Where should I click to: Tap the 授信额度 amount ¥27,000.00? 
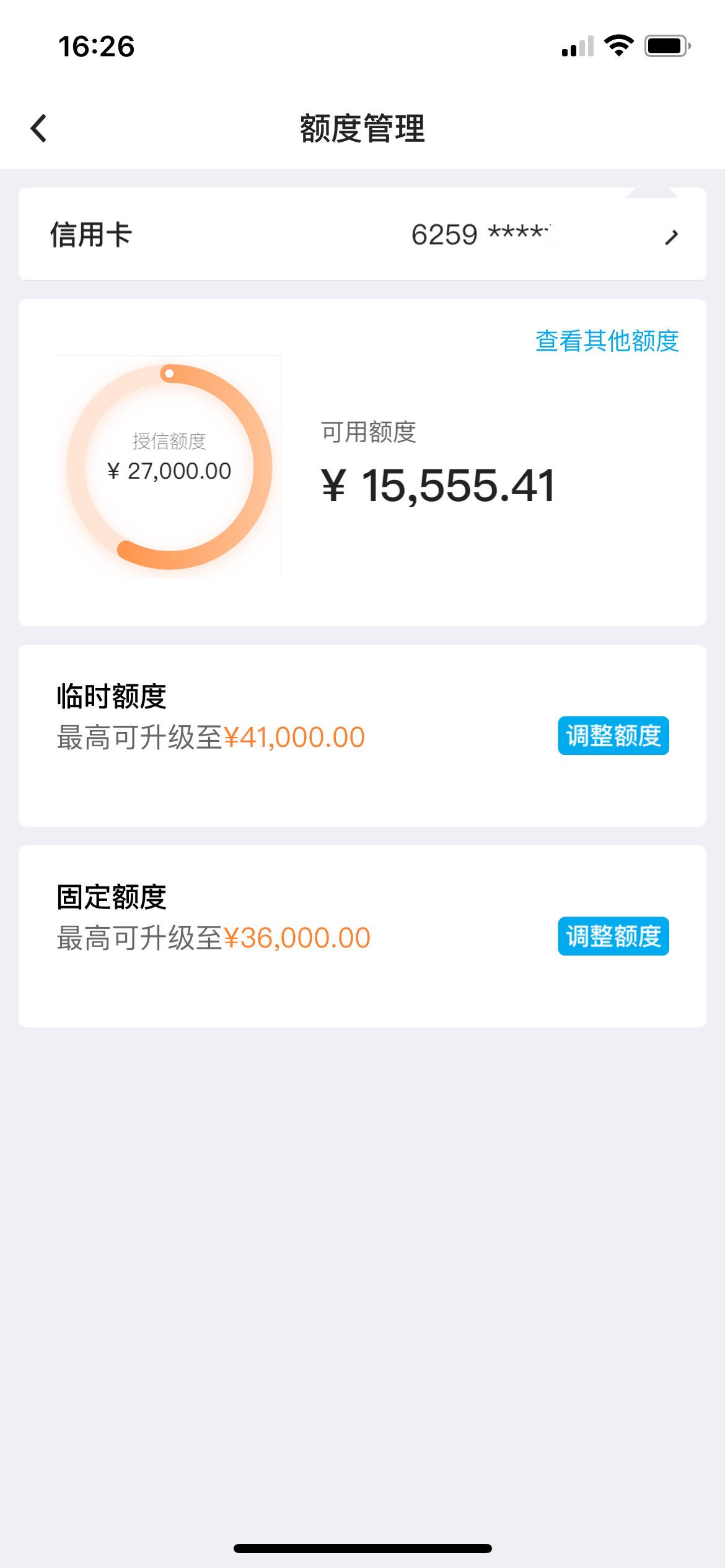click(x=169, y=471)
